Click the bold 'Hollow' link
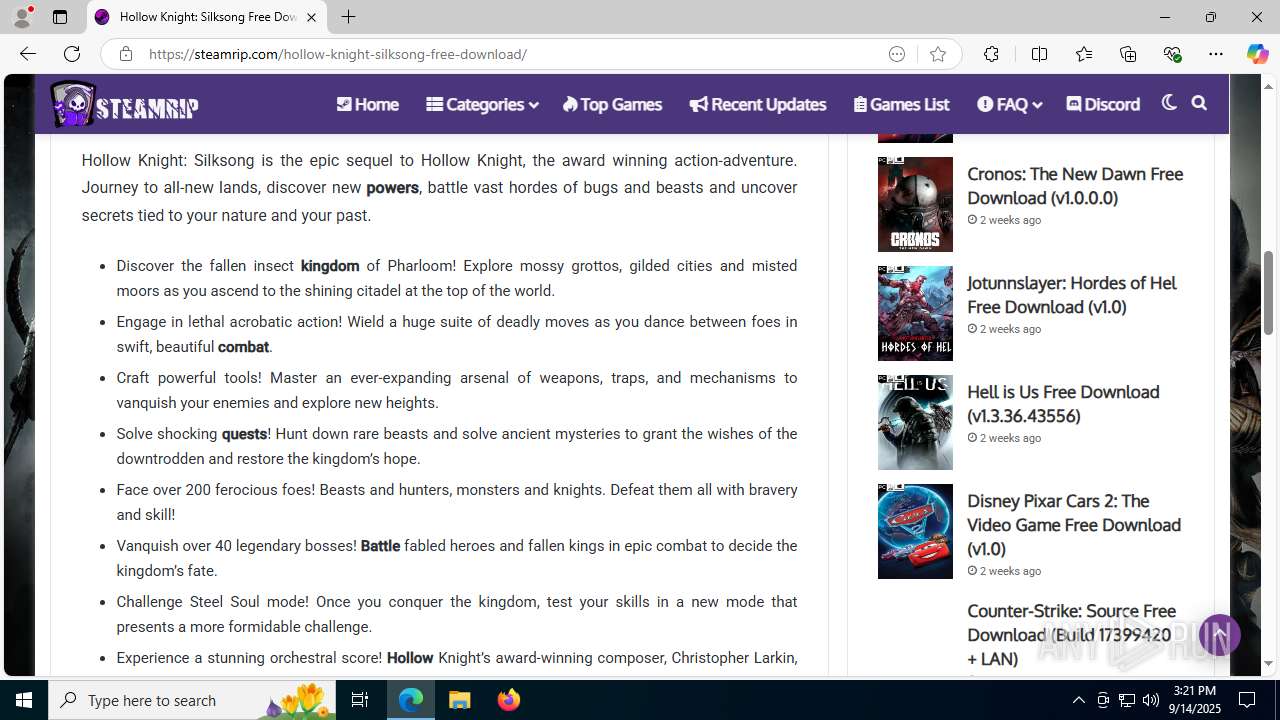1280x720 pixels. pyautogui.click(x=410, y=658)
